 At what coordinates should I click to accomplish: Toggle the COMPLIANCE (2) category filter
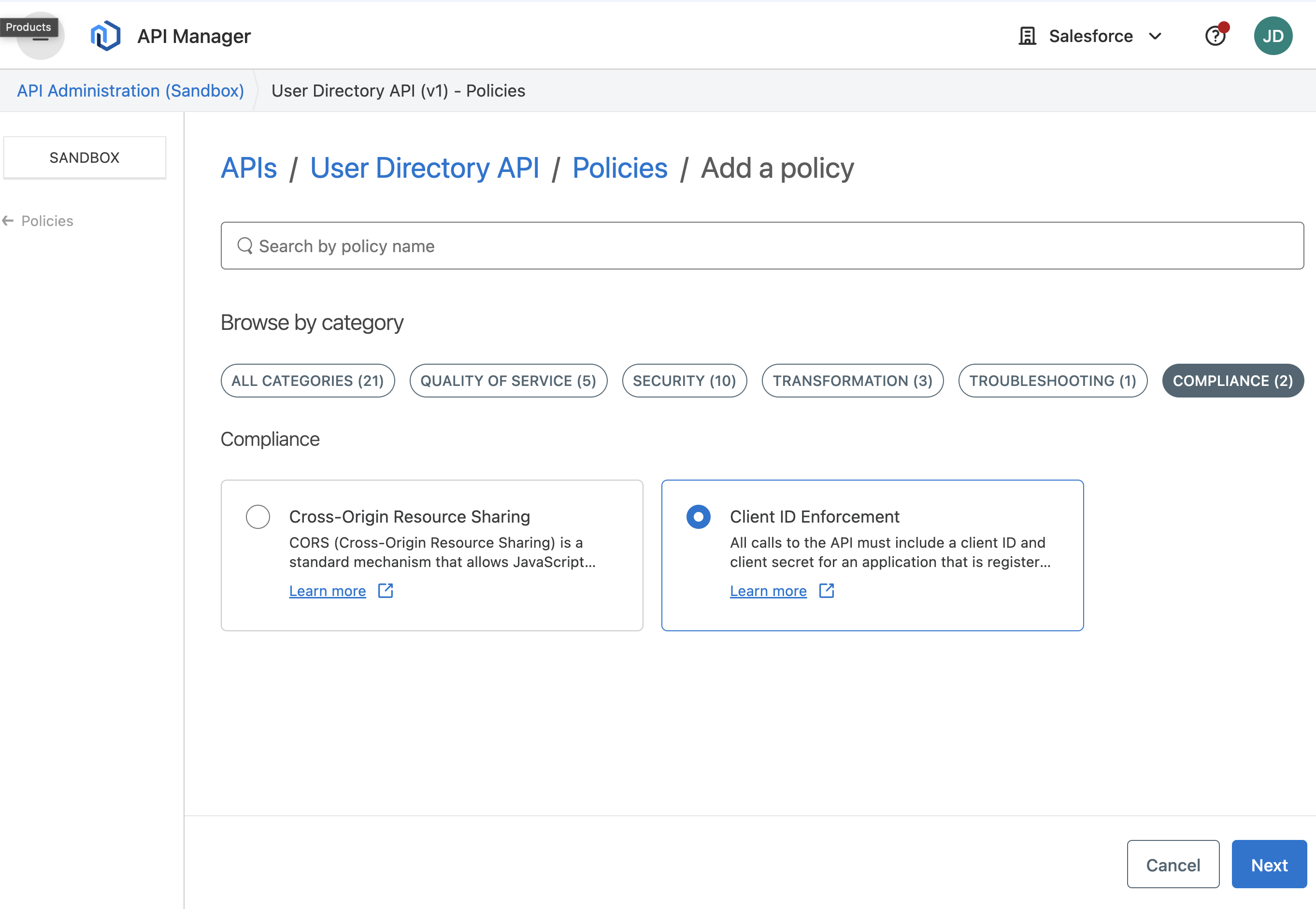[1233, 381]
